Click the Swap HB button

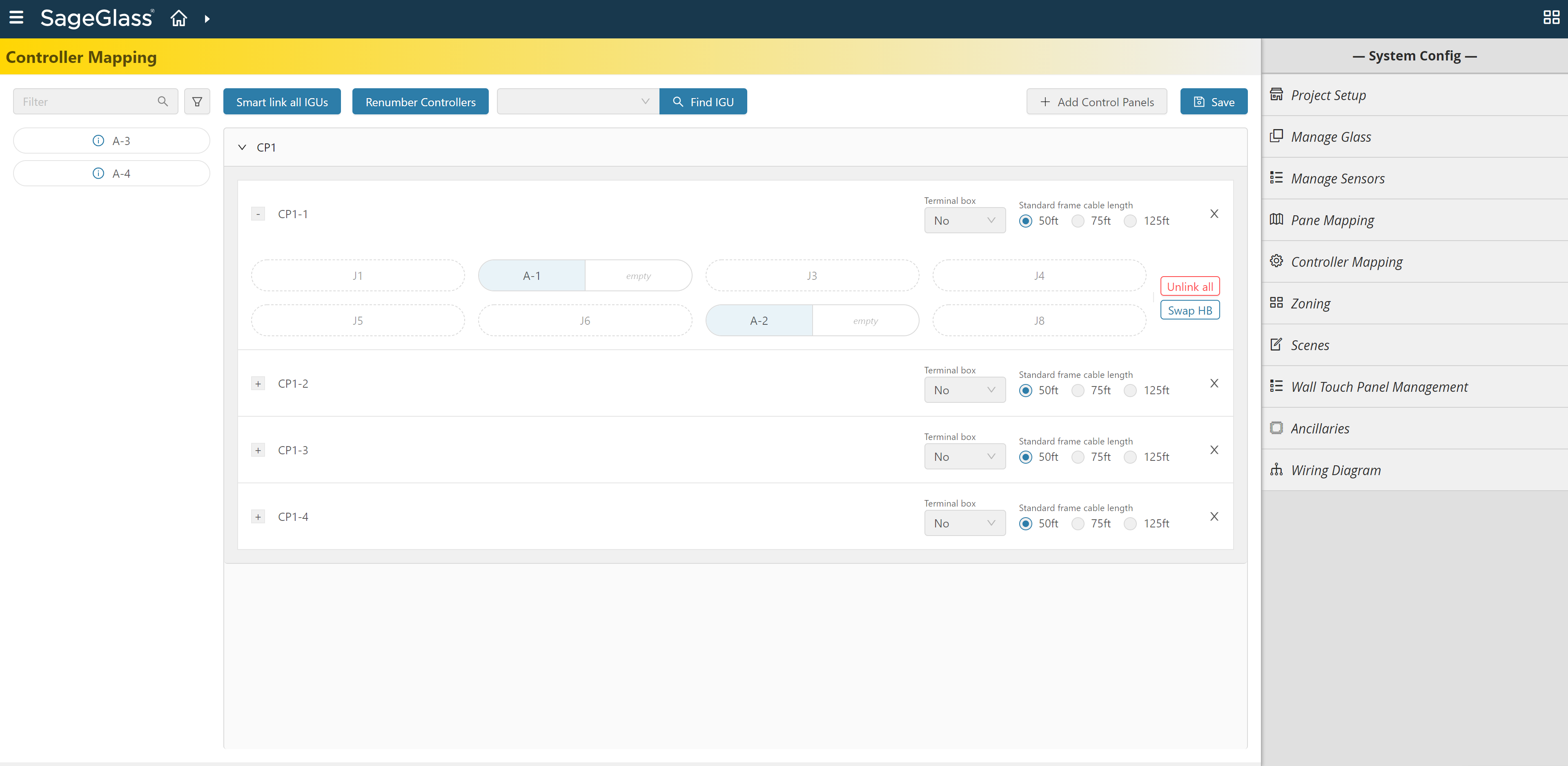(x=1190, y=310)
